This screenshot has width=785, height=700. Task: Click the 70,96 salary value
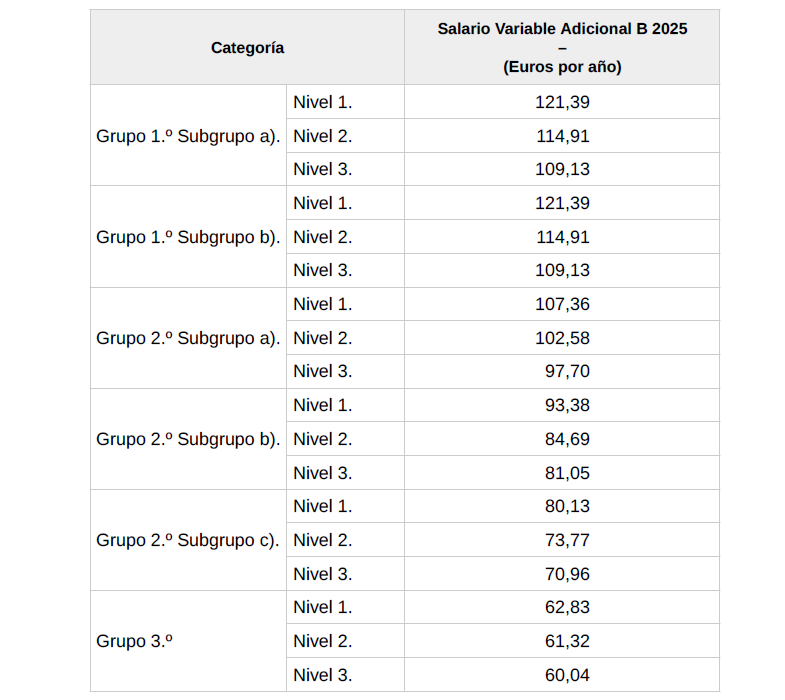pos(567,574)
